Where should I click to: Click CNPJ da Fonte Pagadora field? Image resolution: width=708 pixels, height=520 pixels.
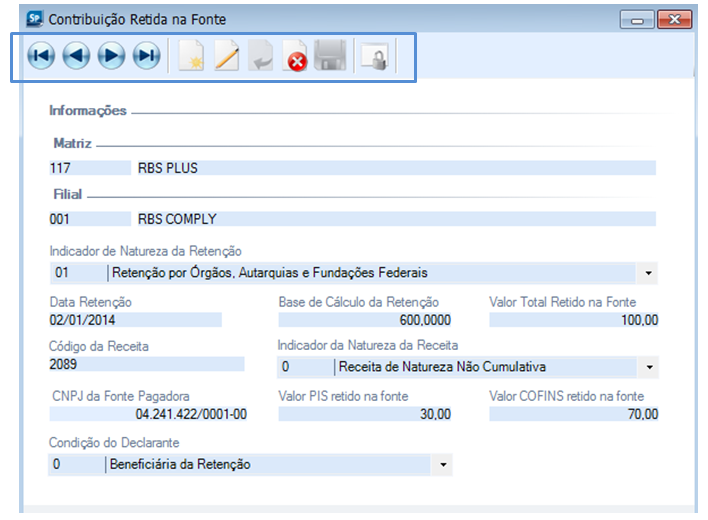pyautogui.click(x=149, y=414)
